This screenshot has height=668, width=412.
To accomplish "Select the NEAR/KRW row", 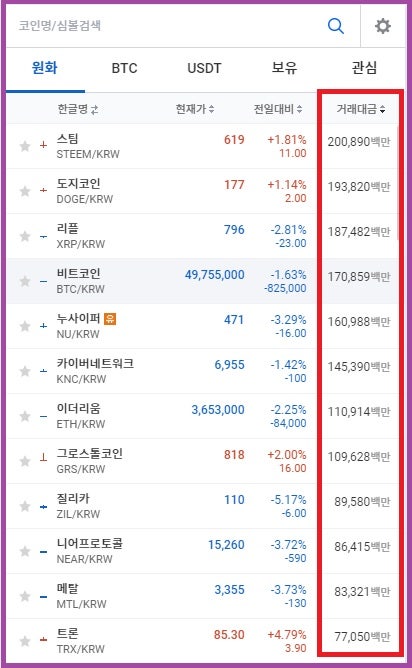I will (202, 551).
